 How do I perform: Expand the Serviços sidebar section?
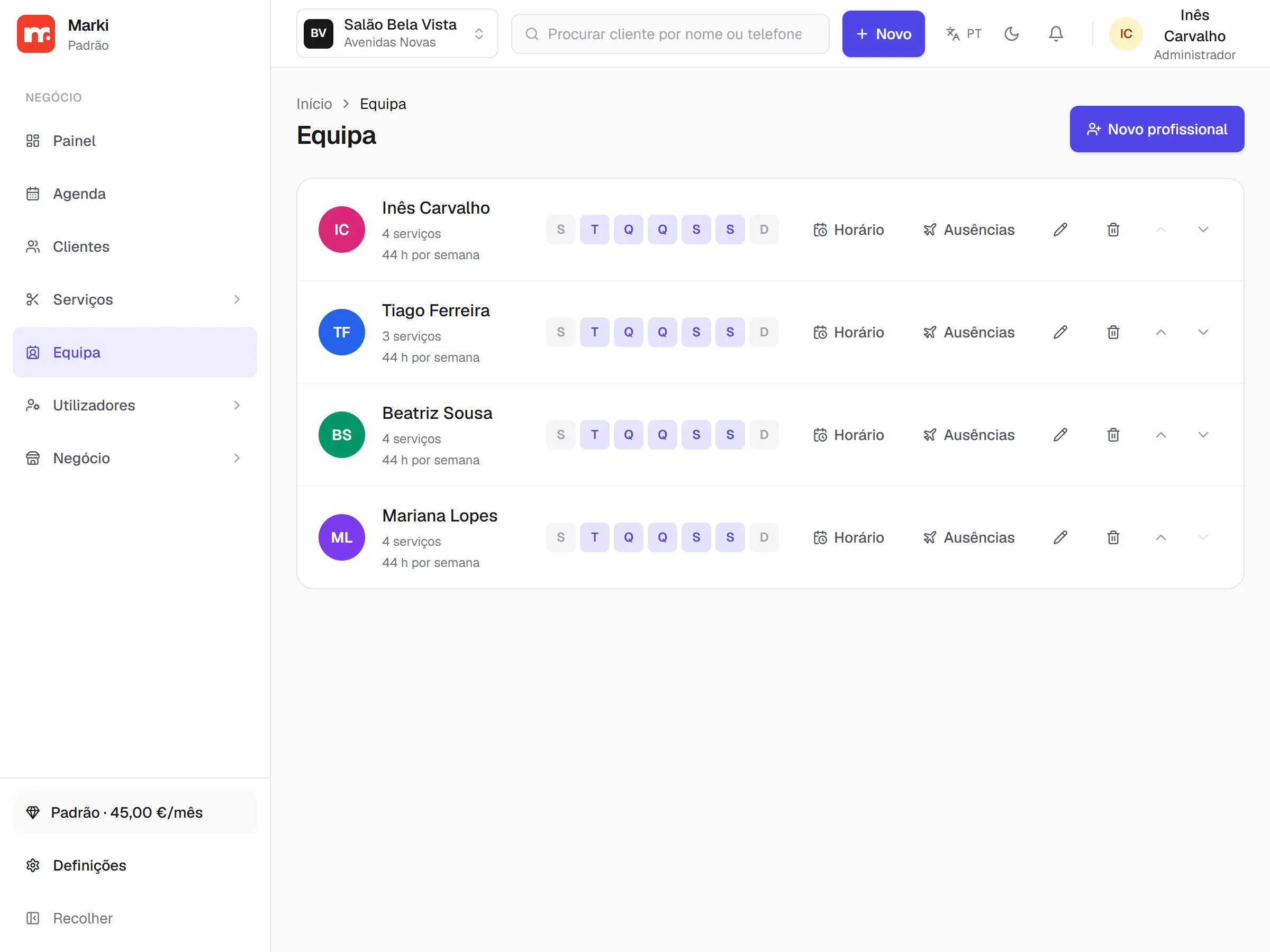[134, 299]
